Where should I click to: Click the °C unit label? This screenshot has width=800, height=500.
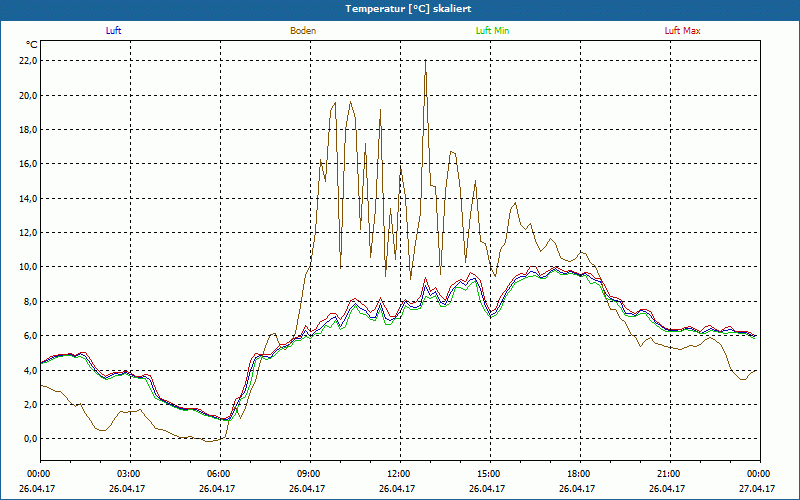[x=32, y=45]
